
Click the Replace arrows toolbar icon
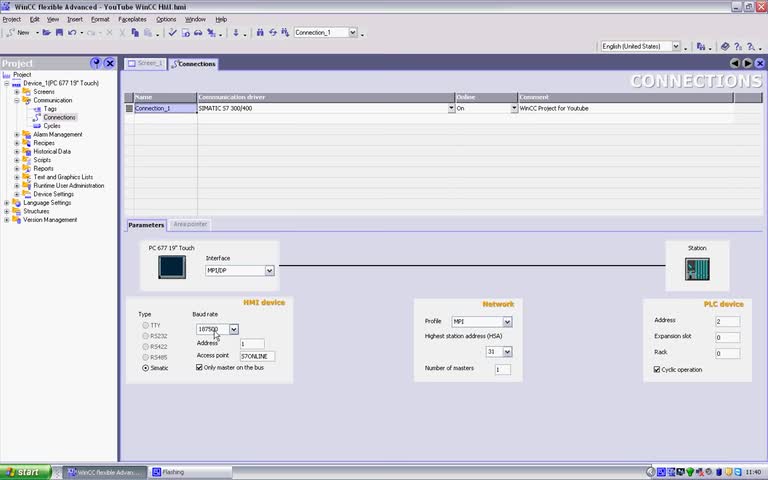point(273,32)
